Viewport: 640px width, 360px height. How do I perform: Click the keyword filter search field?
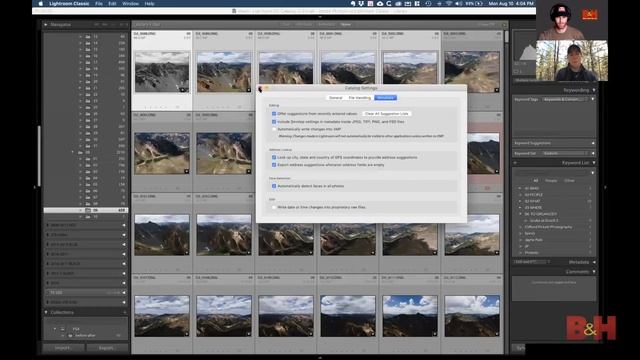pos(552,173)
